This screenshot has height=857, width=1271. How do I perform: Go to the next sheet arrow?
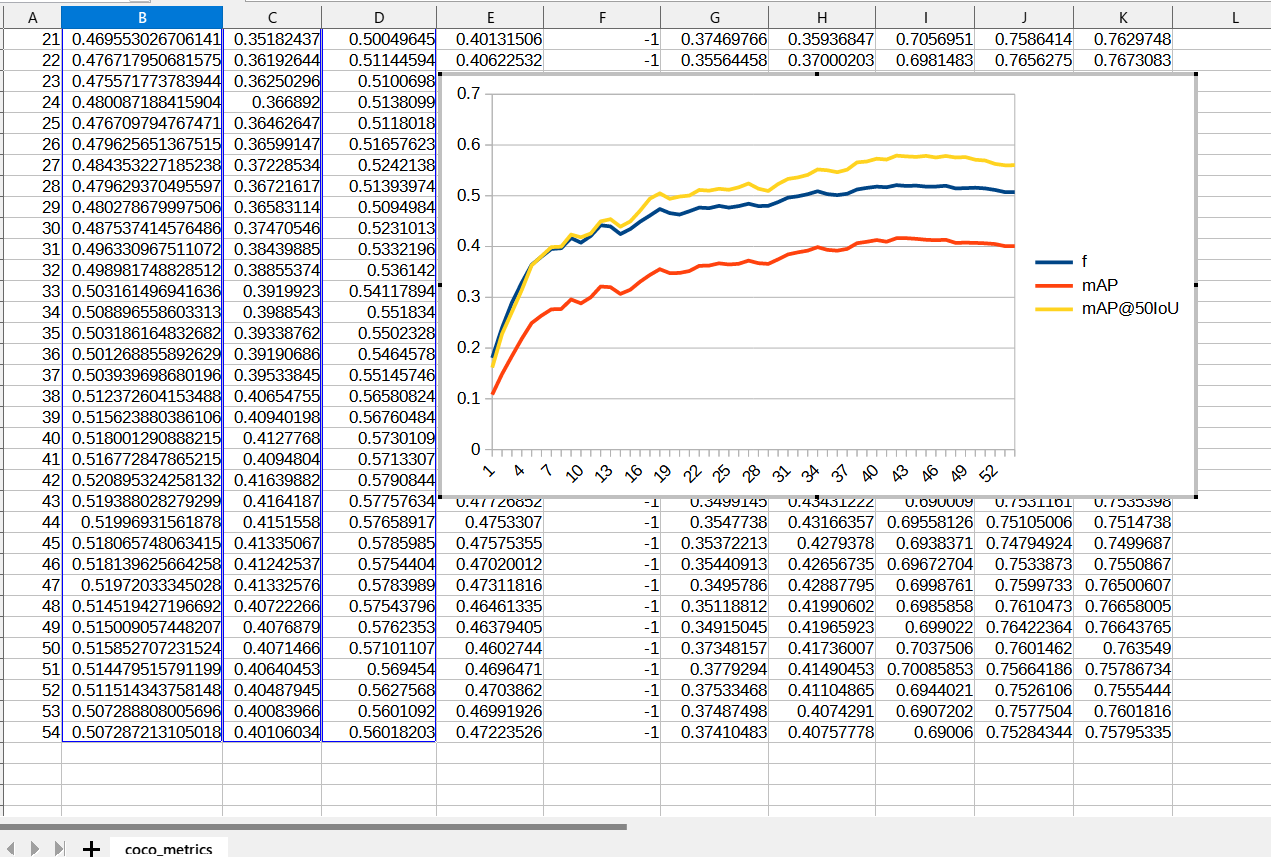click(35, 848)
